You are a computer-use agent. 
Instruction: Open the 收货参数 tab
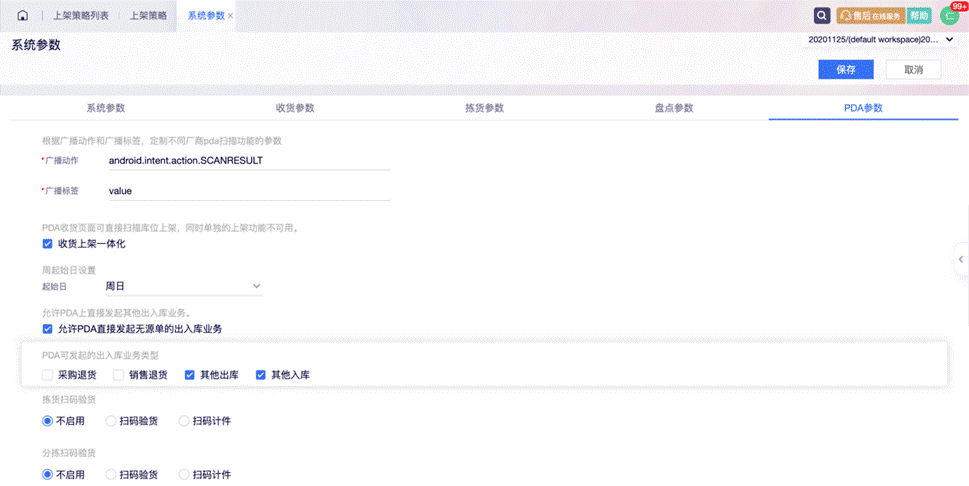click(x=295, y=108)
